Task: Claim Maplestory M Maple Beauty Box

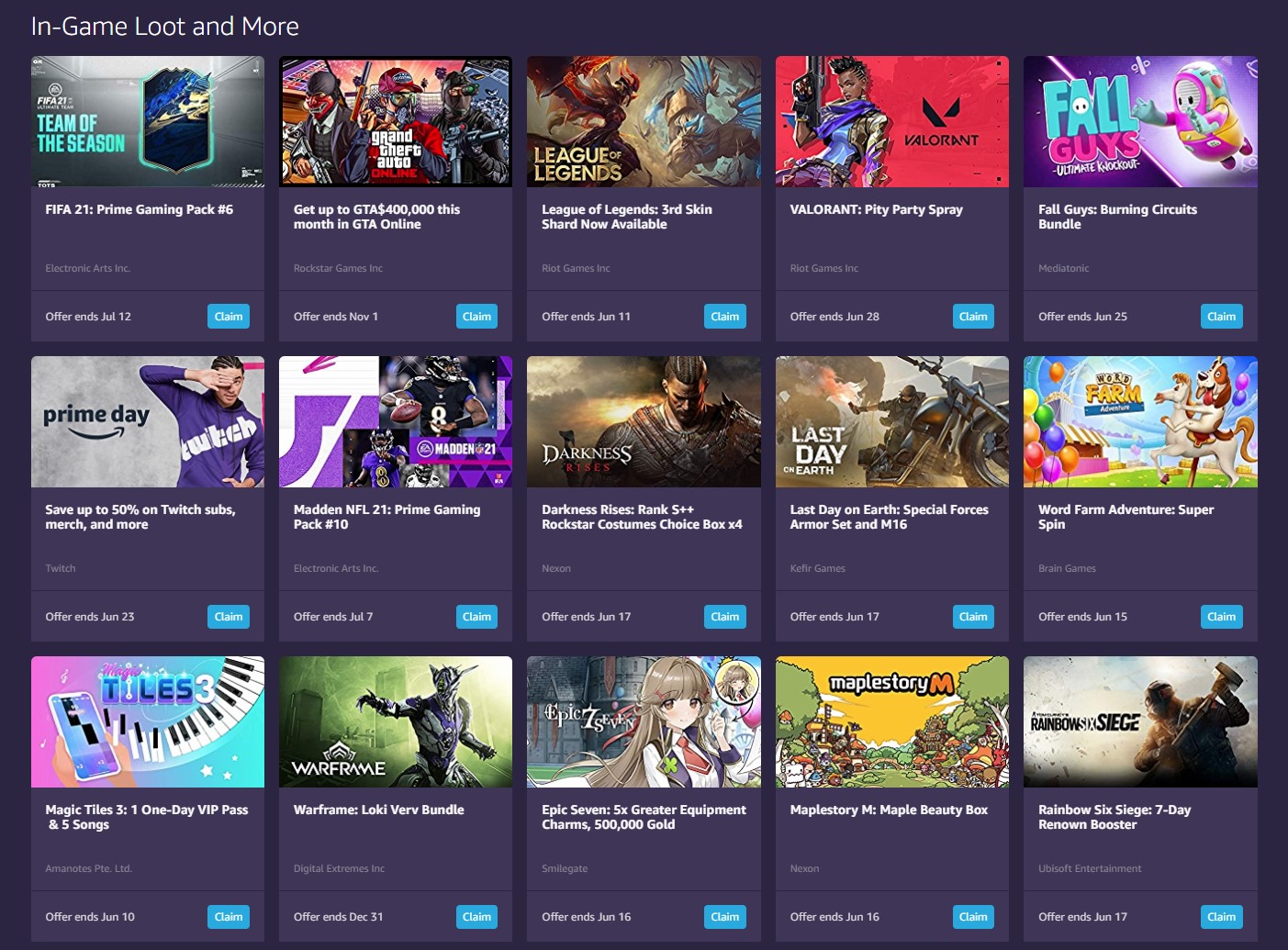Action: tap(973, 917)
